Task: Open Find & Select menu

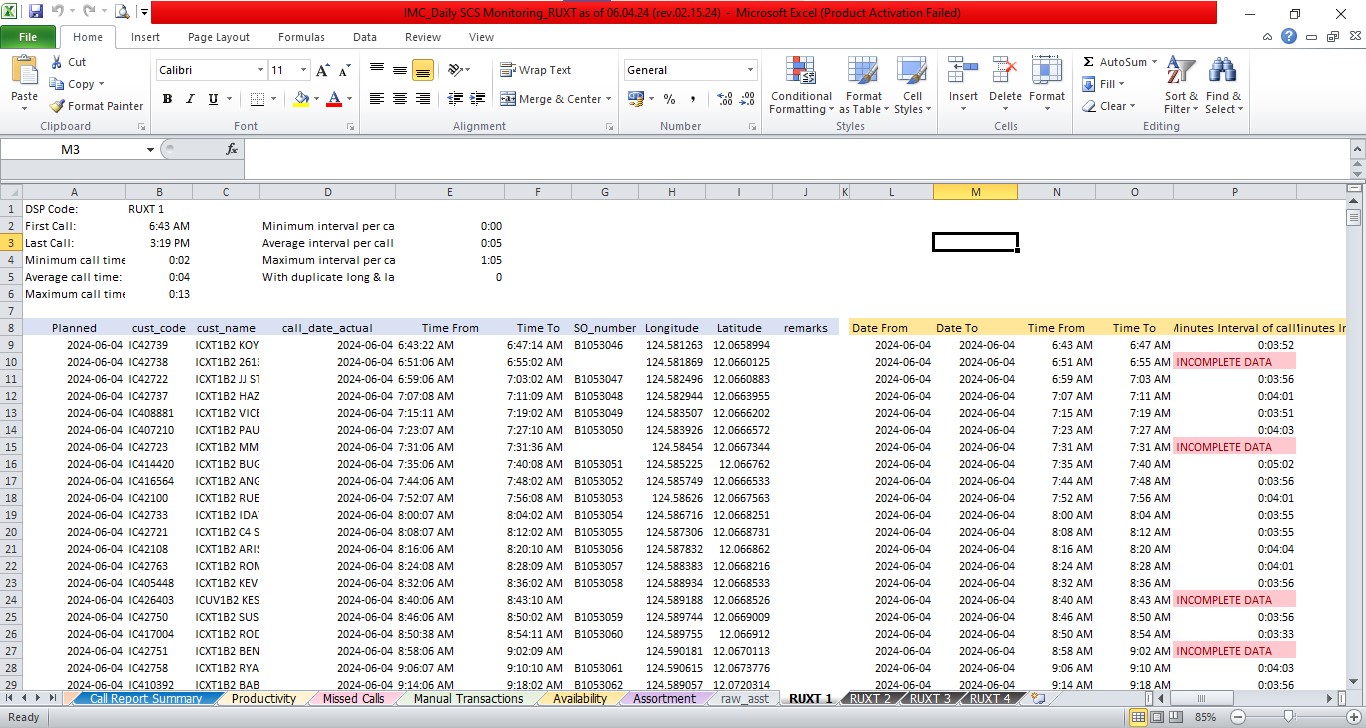Action: click(x=1223, y=86)
